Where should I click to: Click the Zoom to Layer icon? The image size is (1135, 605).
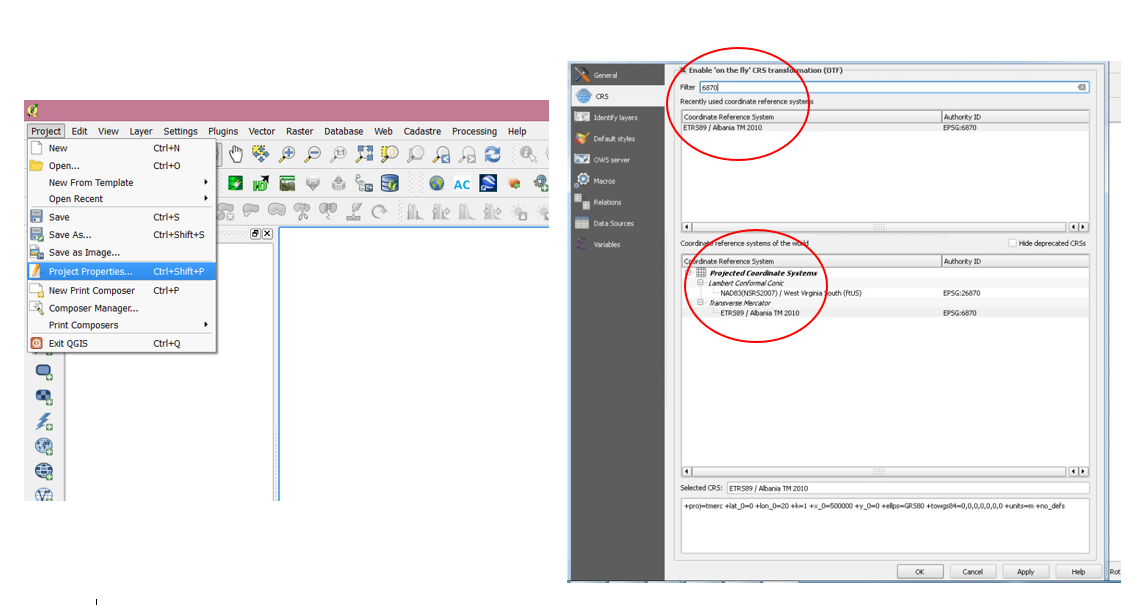[x=415, y=153]
